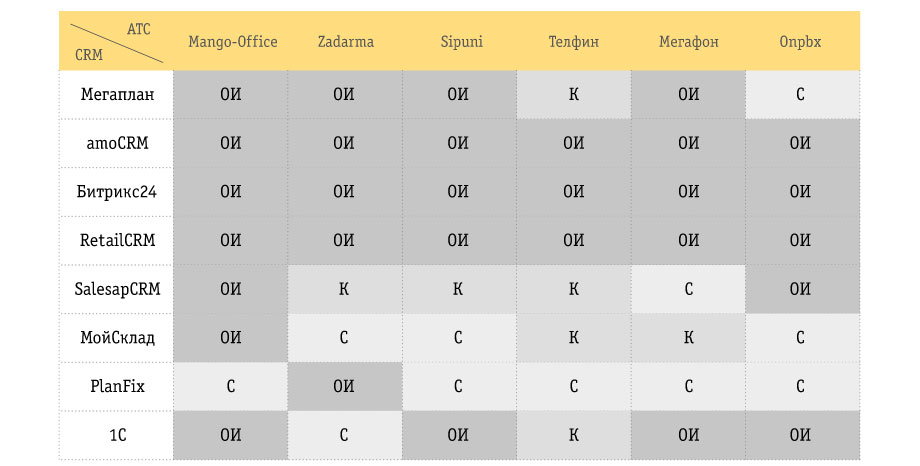Click the К cell for 1C and Телфин
Viewport: 920px width, 466px height.
(x=574, y=435)
